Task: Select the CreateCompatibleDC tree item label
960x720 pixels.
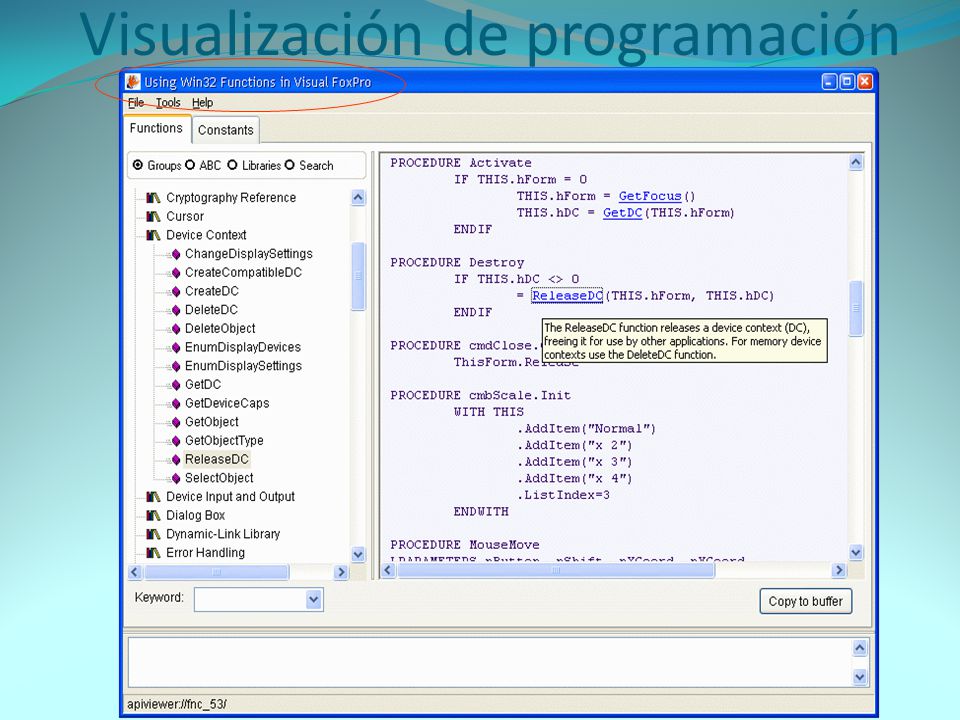Action: pos(244,272)
